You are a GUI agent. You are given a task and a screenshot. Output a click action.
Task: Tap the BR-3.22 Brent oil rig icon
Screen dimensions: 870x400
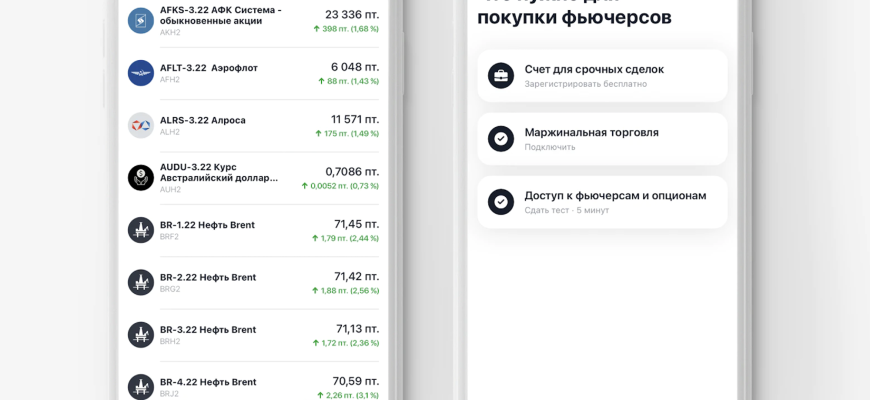(x=141, y=335)
